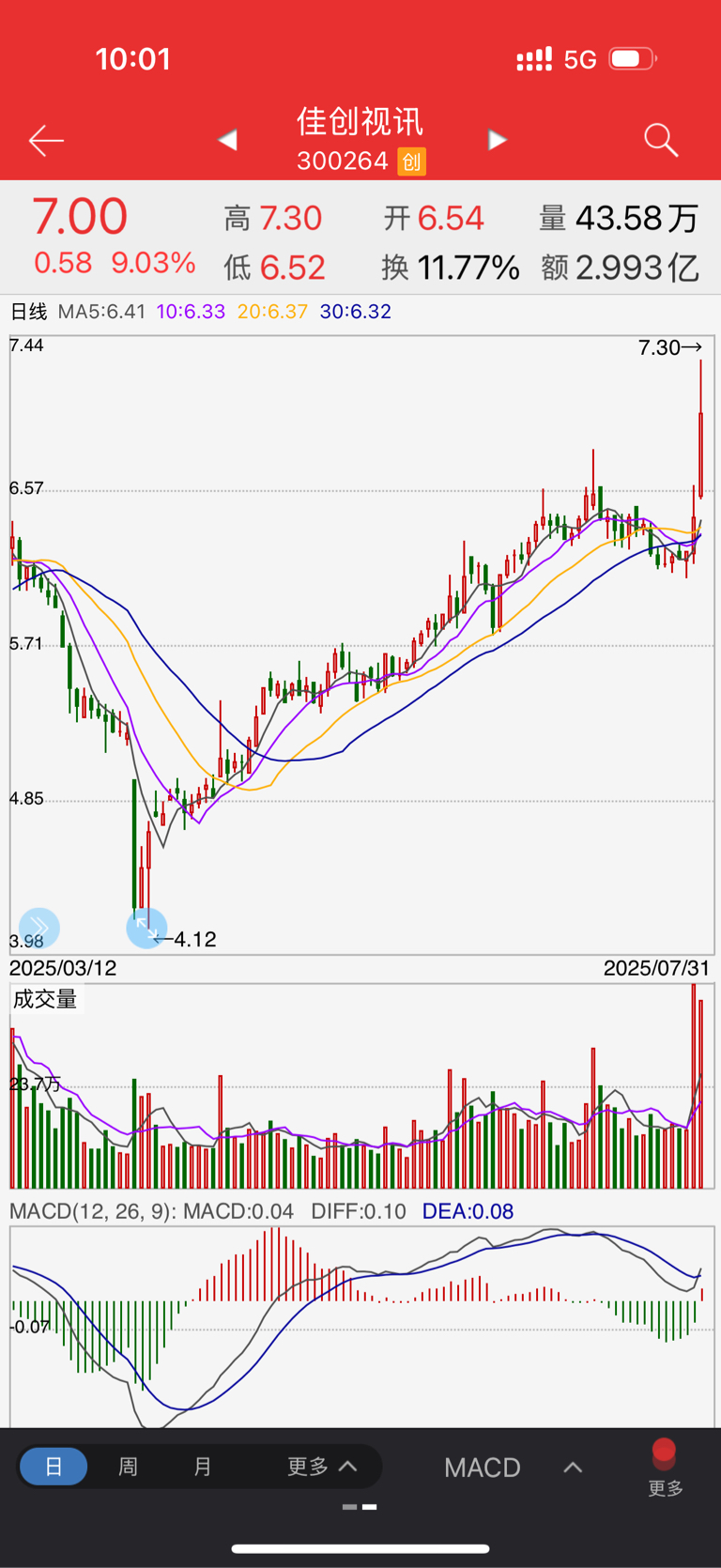
Task: Tap the price change 0.58
Action: [x=63, y=263]
